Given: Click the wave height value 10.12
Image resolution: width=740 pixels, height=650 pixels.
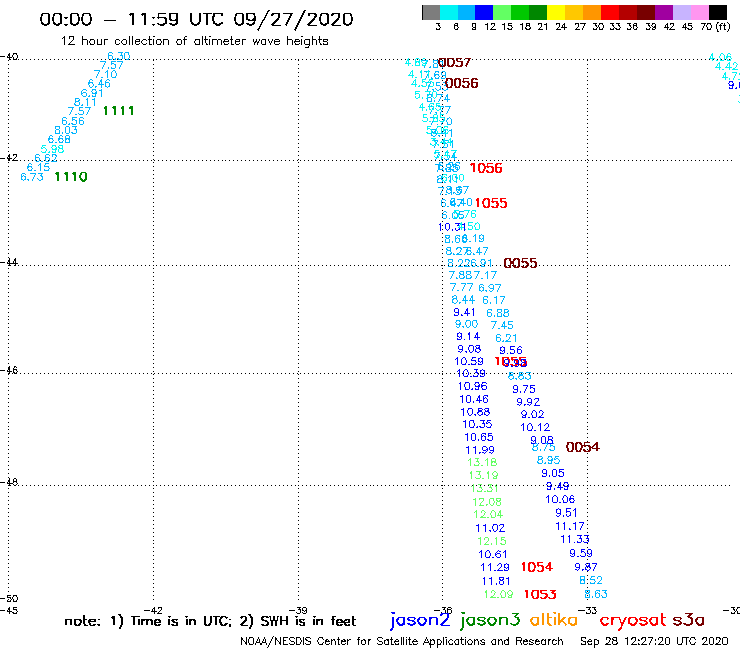Looking at the screenshot, I should (535, 428).
